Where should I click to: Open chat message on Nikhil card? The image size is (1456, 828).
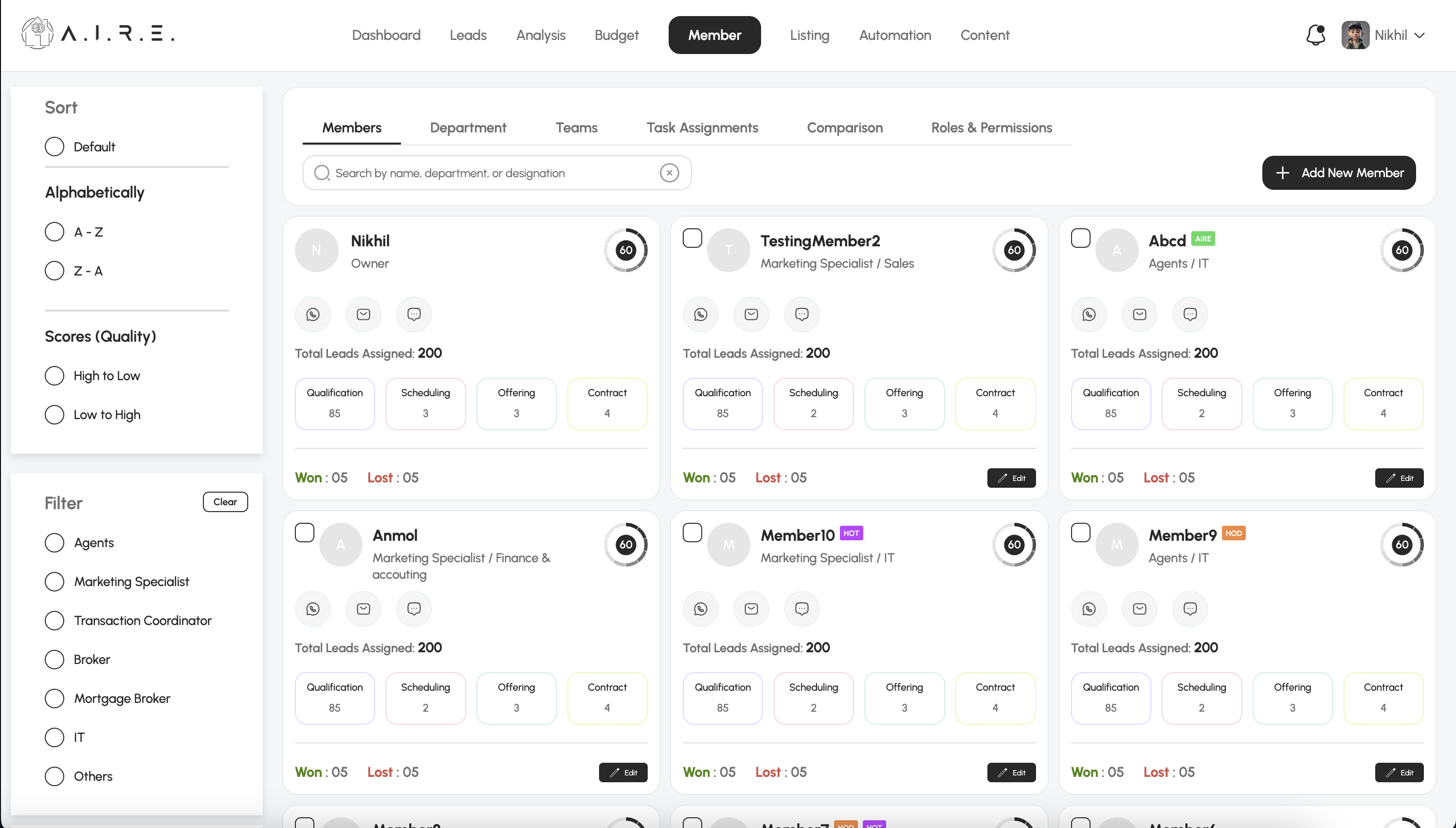point(414,314)
